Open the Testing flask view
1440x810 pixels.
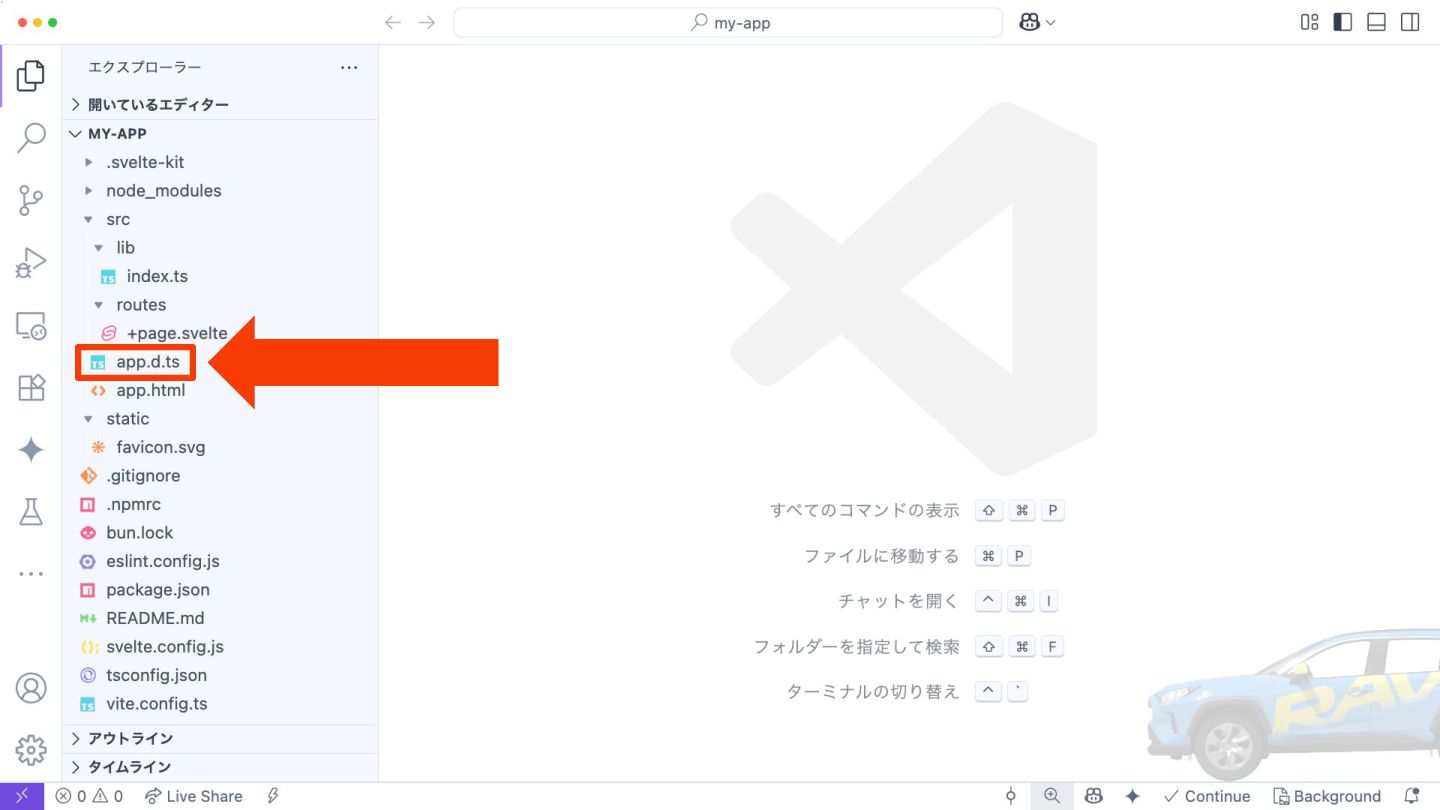coord(31,512)
